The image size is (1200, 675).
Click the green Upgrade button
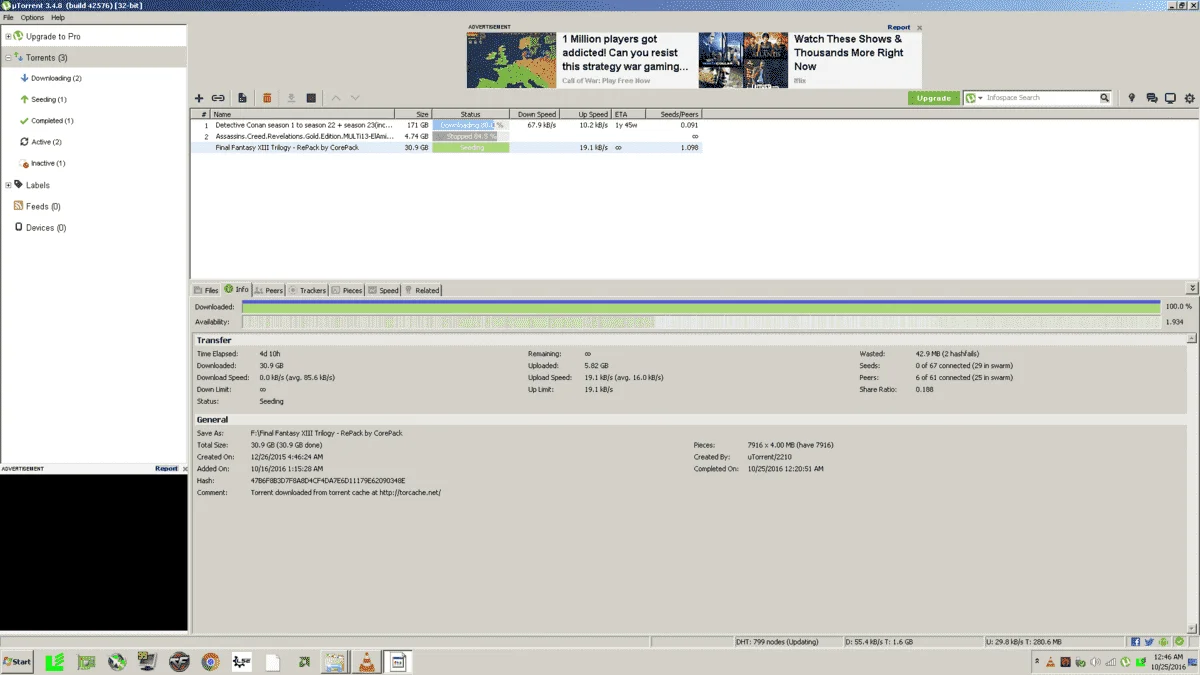(934, 98)
